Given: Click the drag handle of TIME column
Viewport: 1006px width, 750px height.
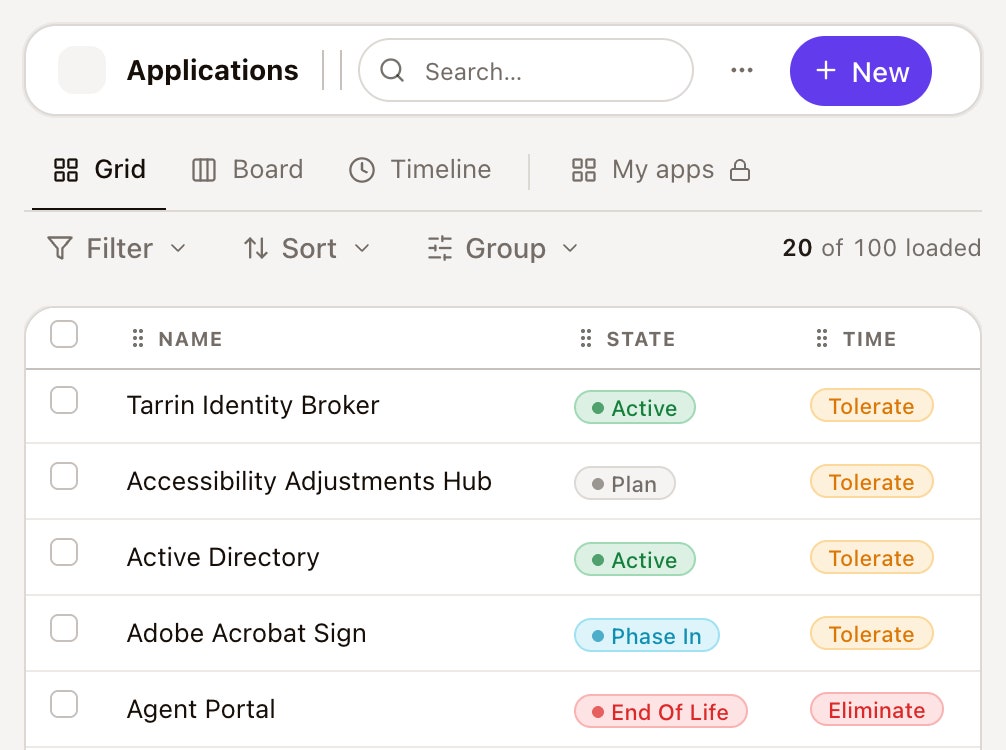Looking at the screenshot, I should click(x=821, y=338).
